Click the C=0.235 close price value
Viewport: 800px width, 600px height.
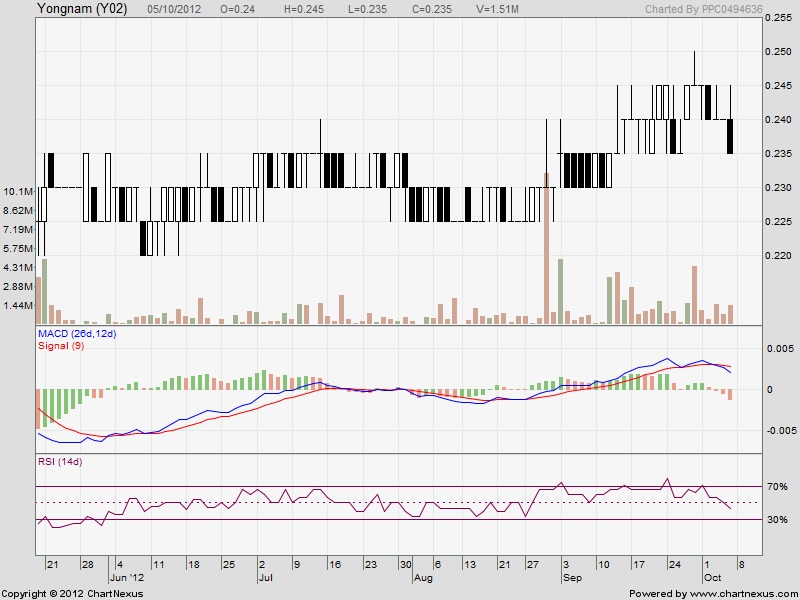click(x=431, y=9)
